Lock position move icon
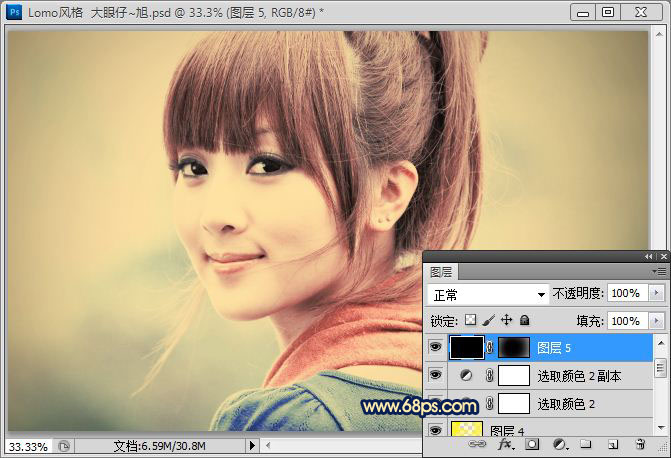This screenshot has height=458, width=671. [x=507, y=320]
